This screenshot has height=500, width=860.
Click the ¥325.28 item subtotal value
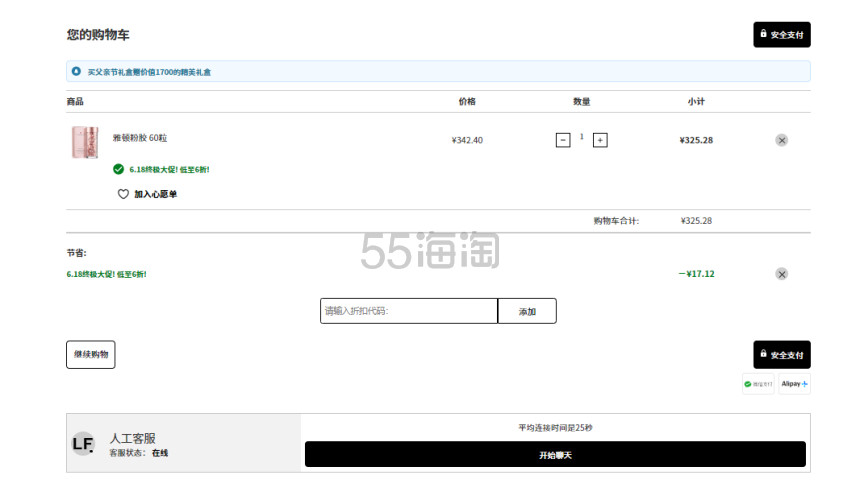[696, 140]
